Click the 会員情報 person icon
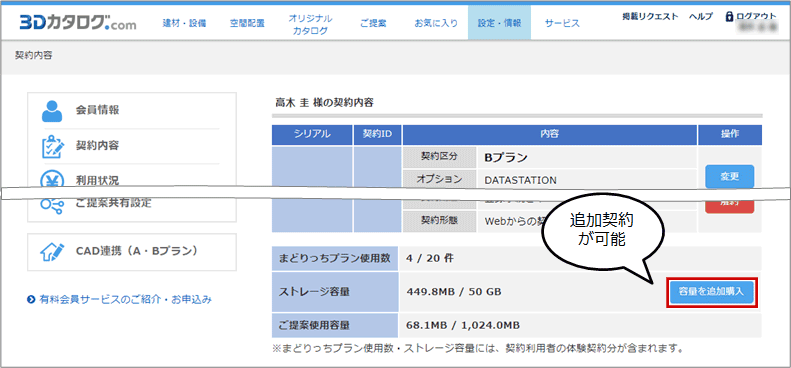 tap(52, 111)
